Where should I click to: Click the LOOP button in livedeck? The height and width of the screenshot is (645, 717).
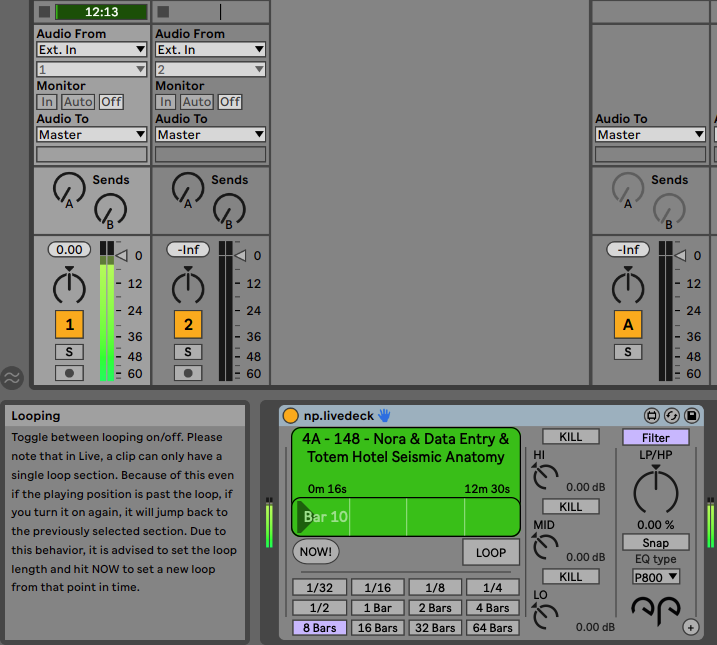pyautogui.click(x=490, y=552)
